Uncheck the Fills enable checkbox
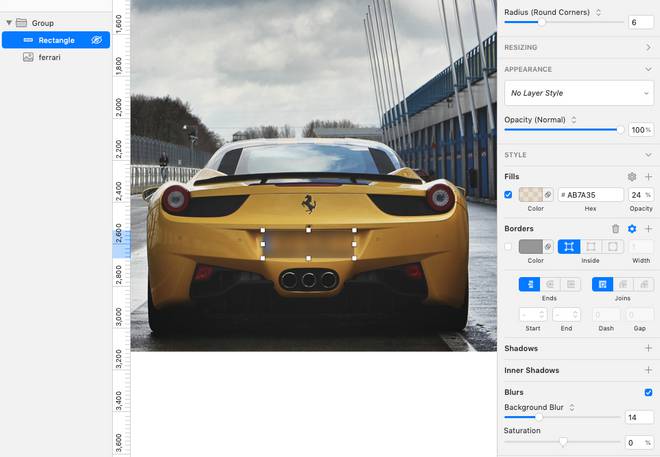This screenshot has height=457, width=660. (509, 194)
